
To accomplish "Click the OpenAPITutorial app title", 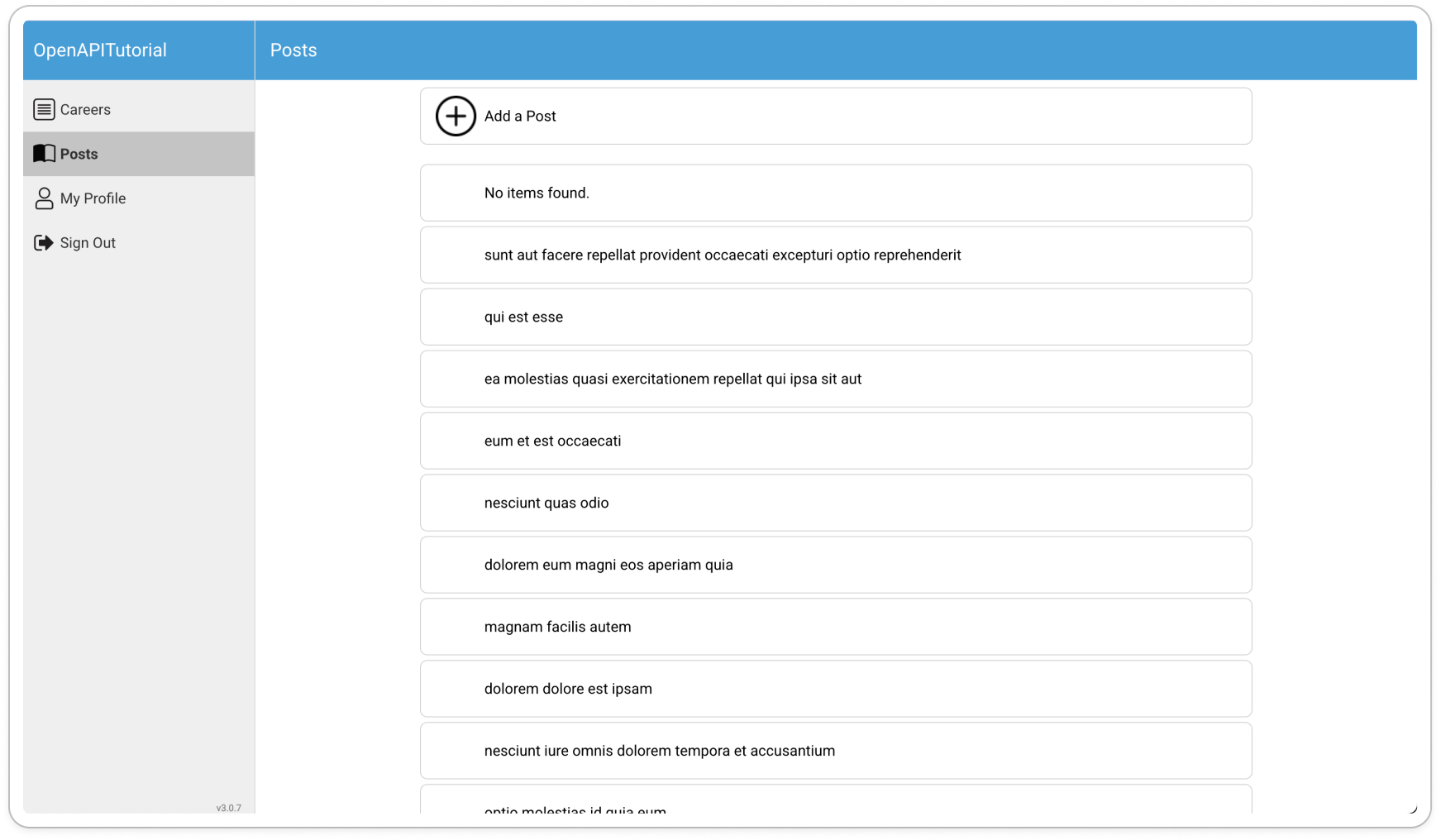I will click(x=100, y=50).
